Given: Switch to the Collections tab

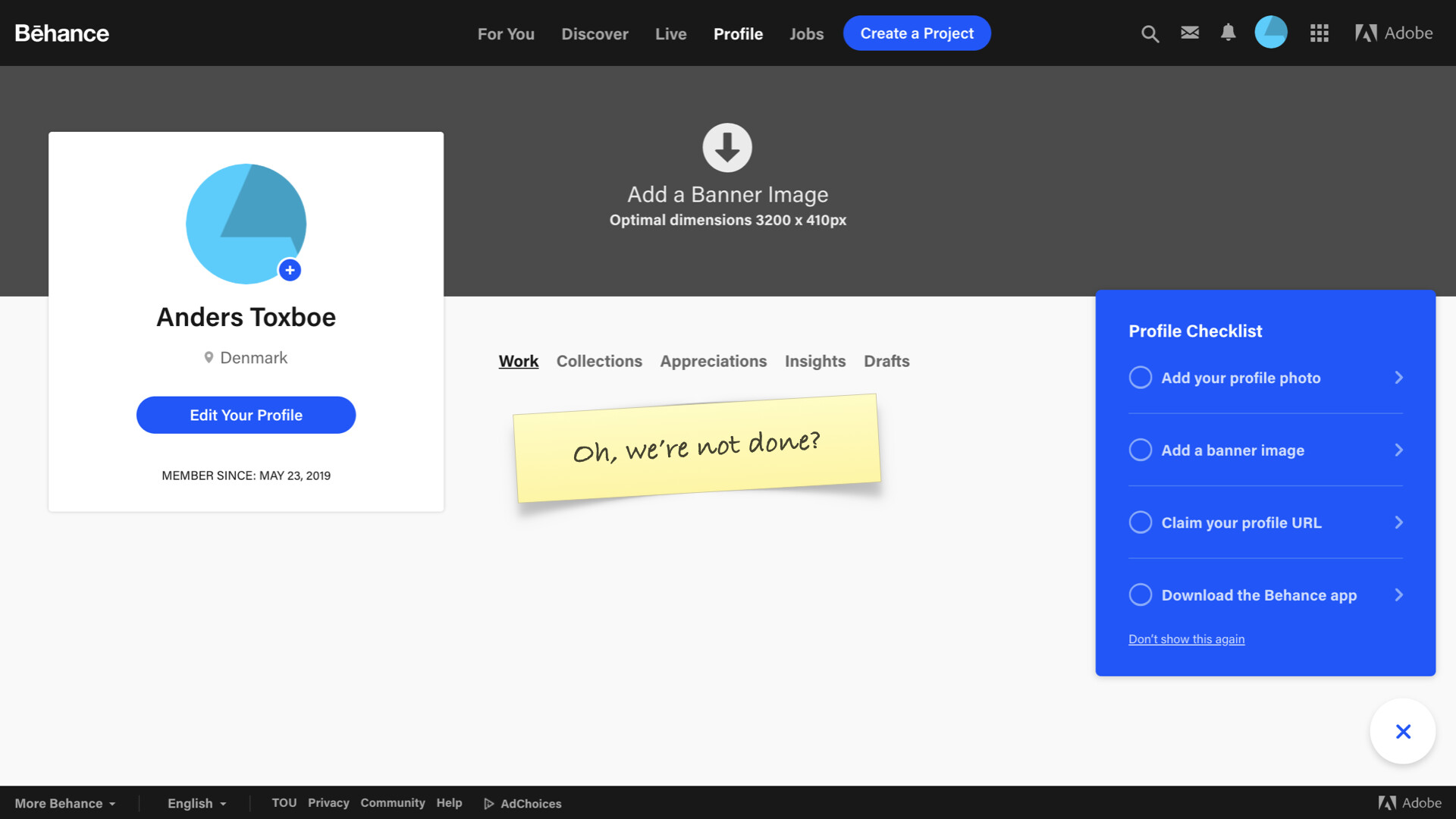Looking at the screenshot, I should click(598, 361).
